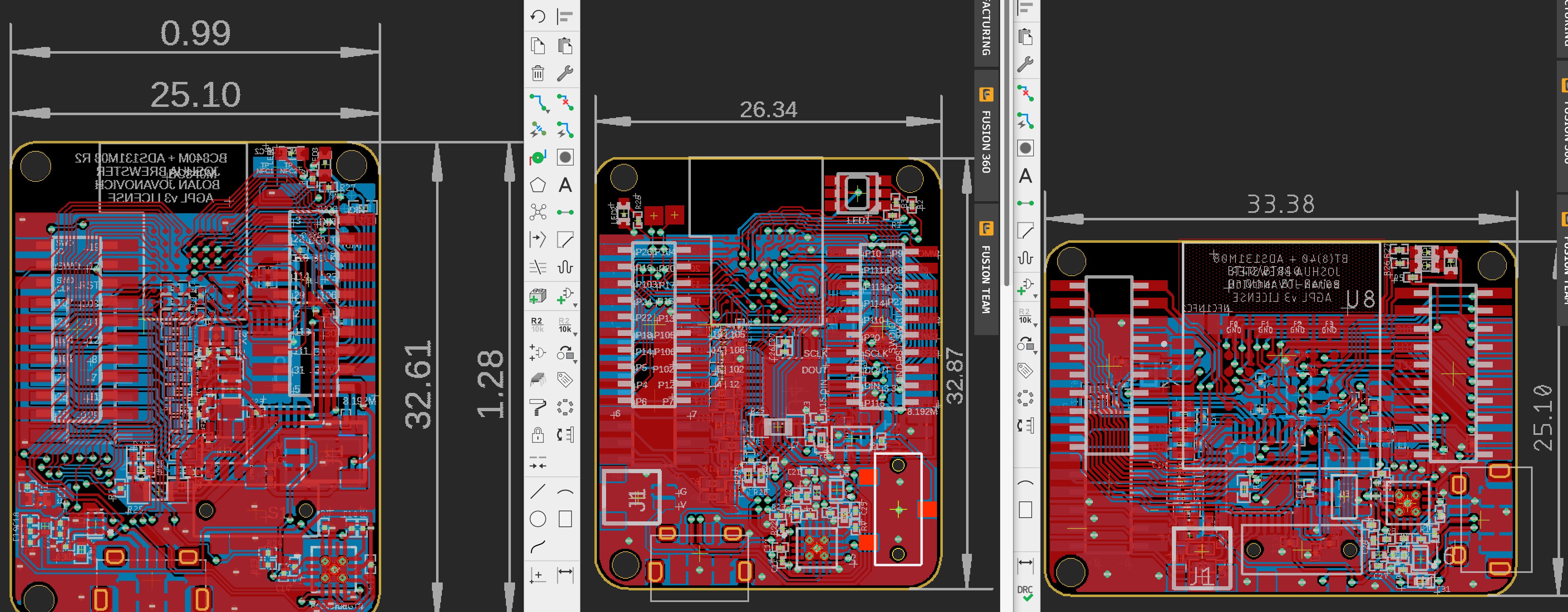Open the FUSION 360 side tab
The width and height of the screenshot is (1568, 612).
(x=986, y=134)
